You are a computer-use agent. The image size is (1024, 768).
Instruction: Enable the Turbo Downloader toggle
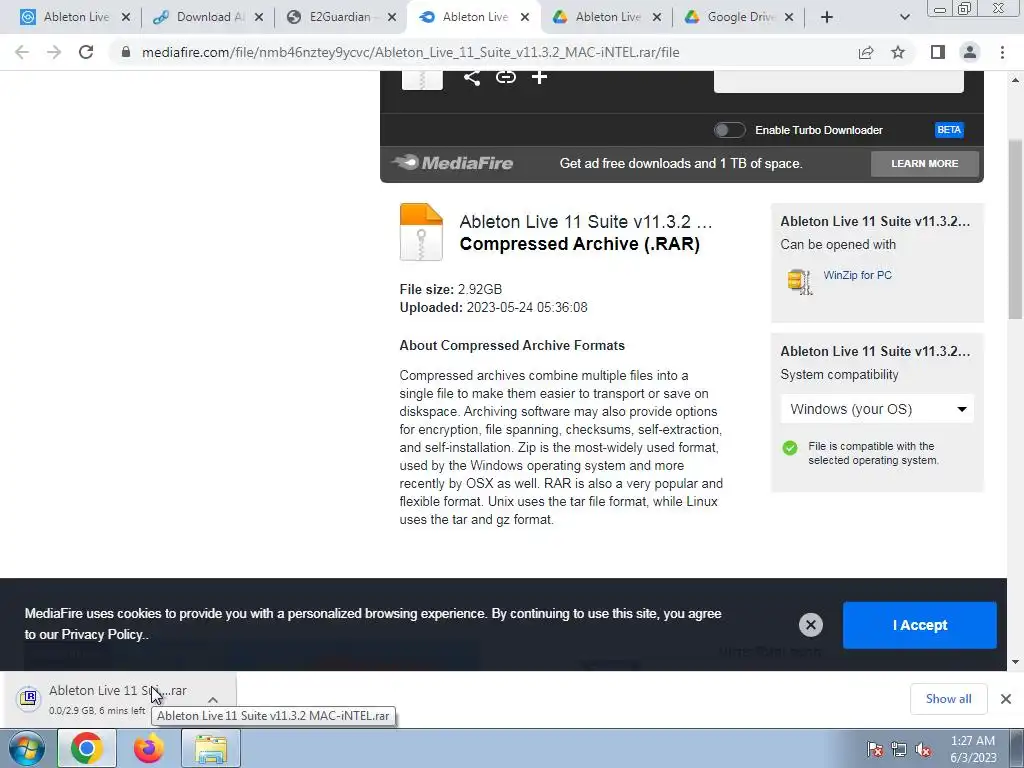point(729,130)
